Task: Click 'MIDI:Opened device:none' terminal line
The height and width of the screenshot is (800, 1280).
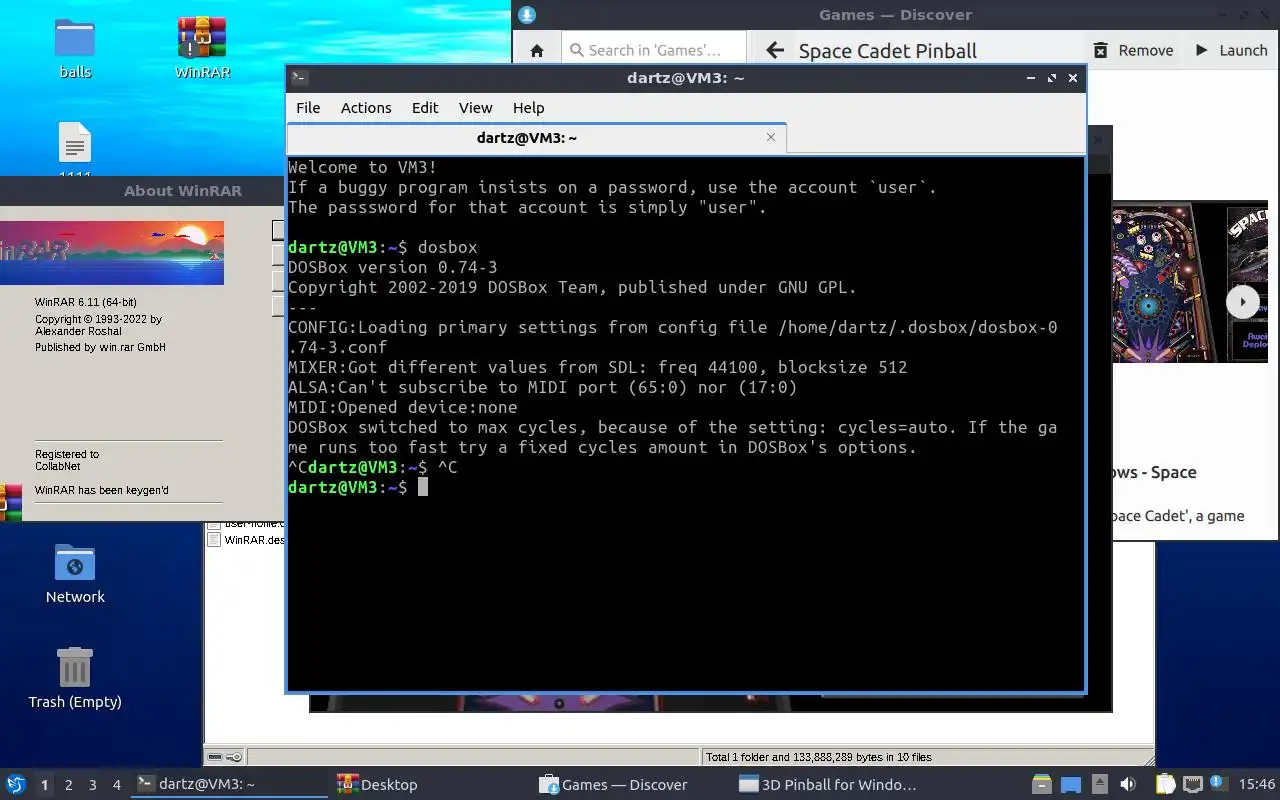Action: pyautogui.click(x=402, y=407)
